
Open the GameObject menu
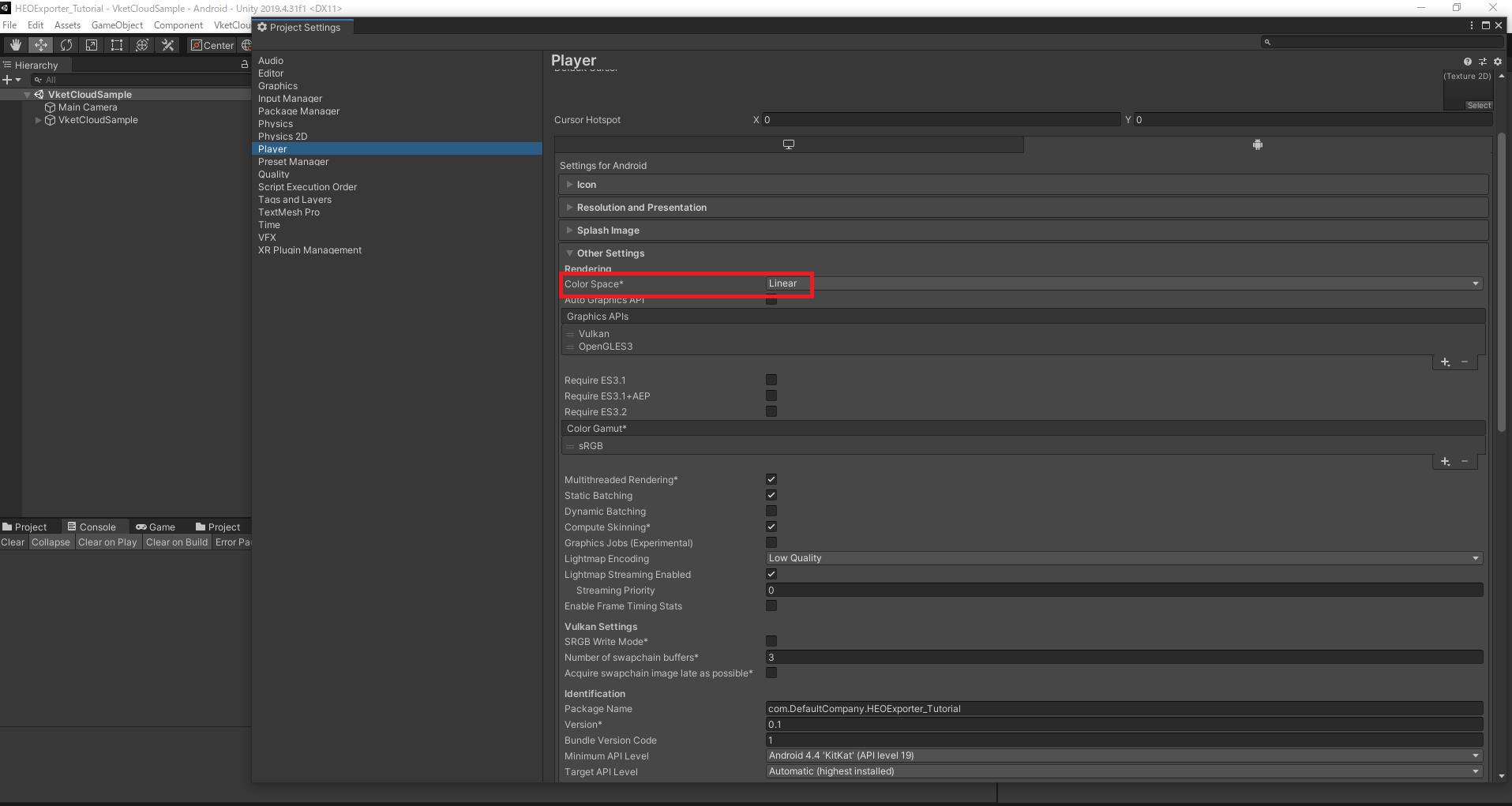(x=117, y=25)
